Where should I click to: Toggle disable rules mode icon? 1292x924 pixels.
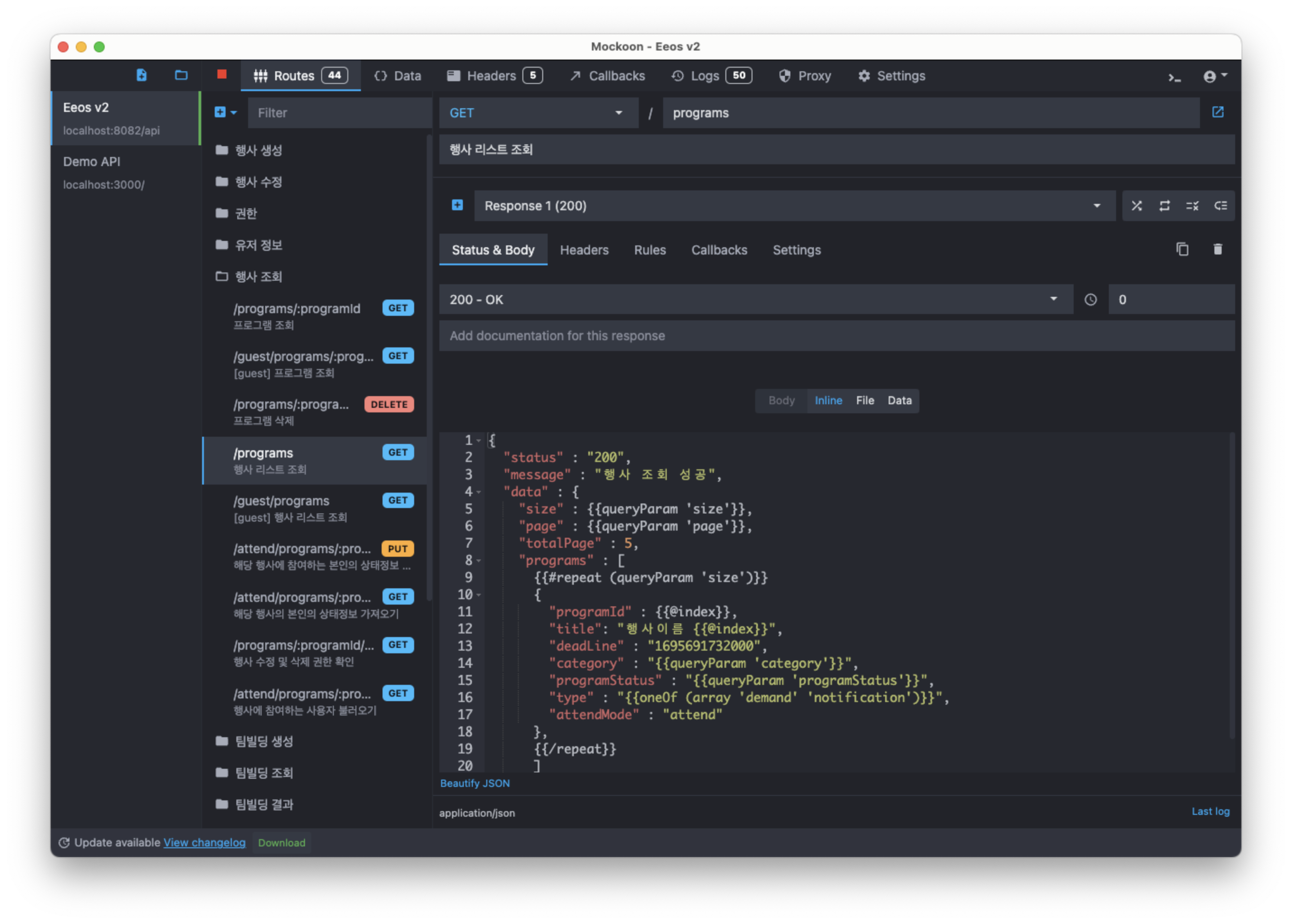(1192, 206)
